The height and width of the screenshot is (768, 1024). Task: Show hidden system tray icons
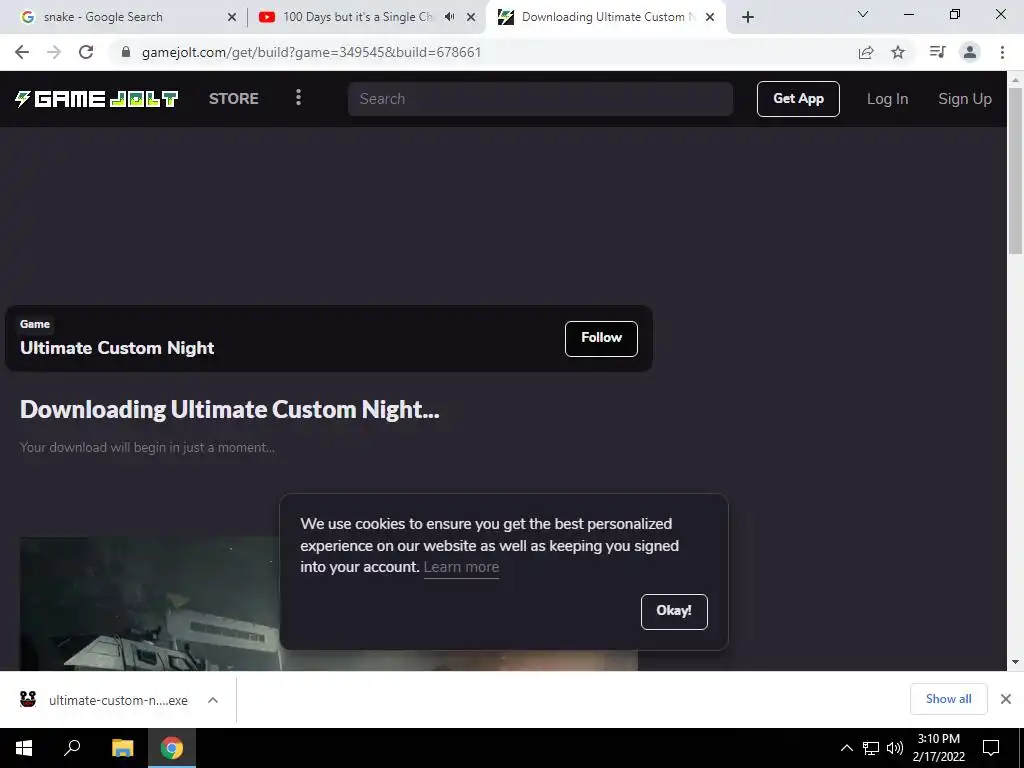point(846,748)
